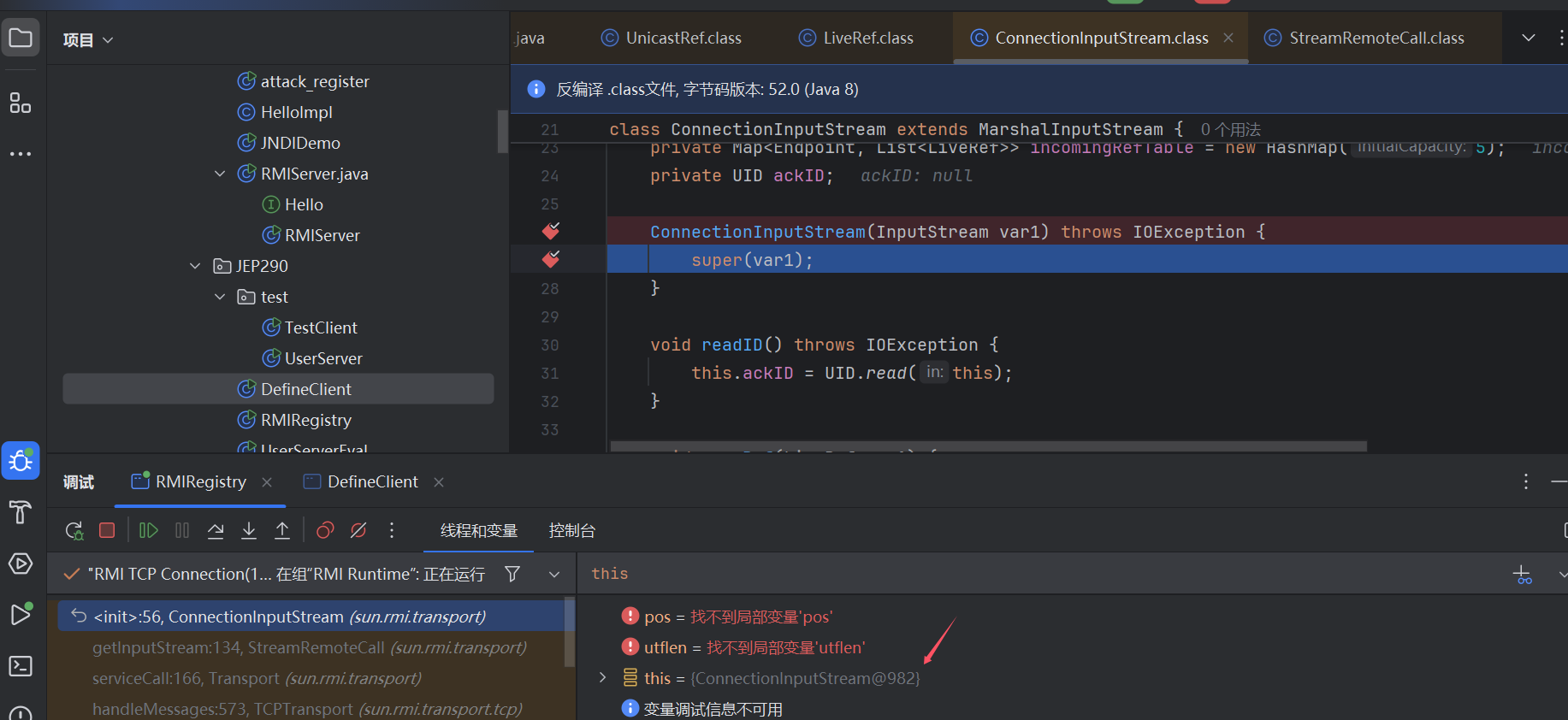This screenshot has height=720, width=1568.
Task: Close the DefineClient debug tab
Action: tap(439, 482)
